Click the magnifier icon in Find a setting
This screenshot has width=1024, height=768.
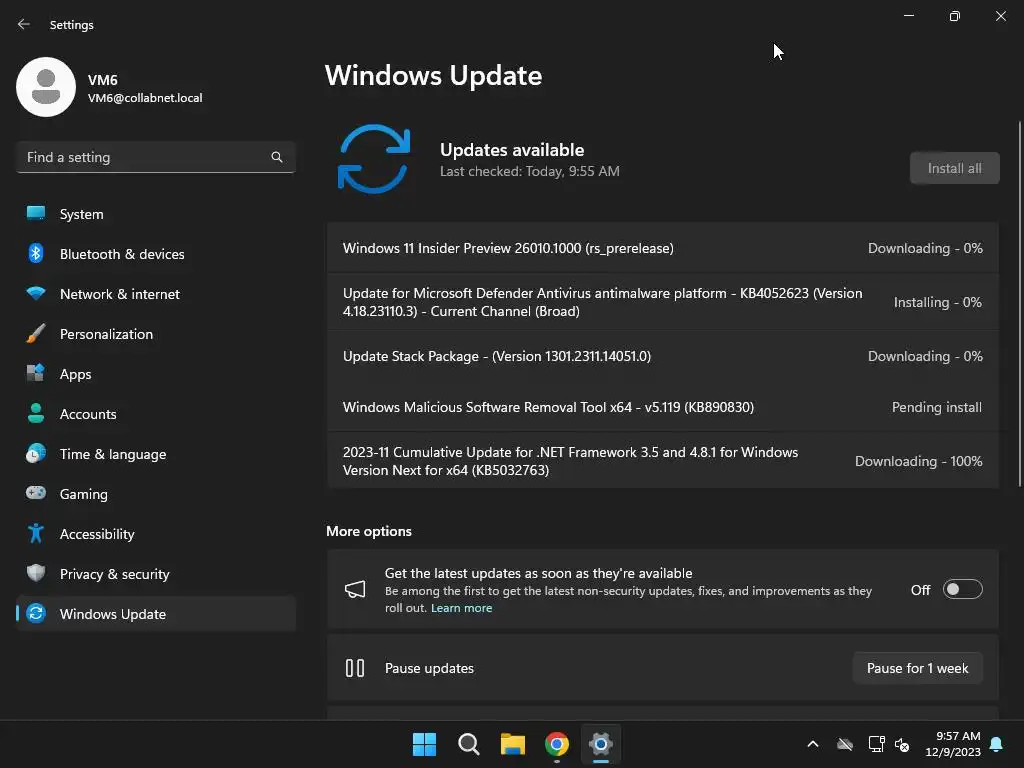tap(277, 157)
